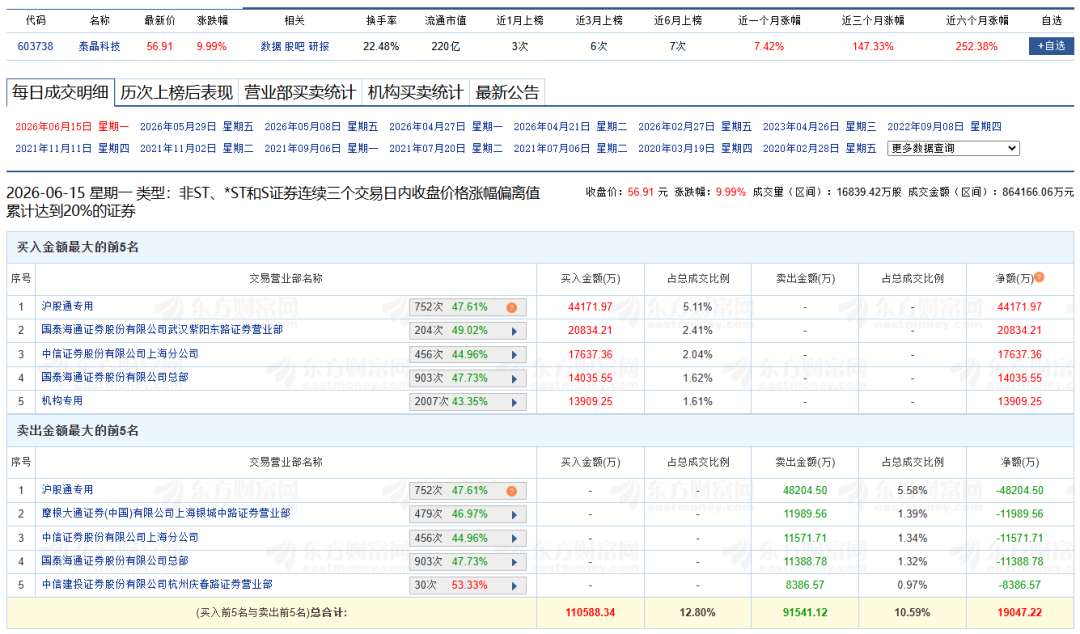Switch to 每日成交明细 tab
Screen dimensions: 1080x634
61,92
